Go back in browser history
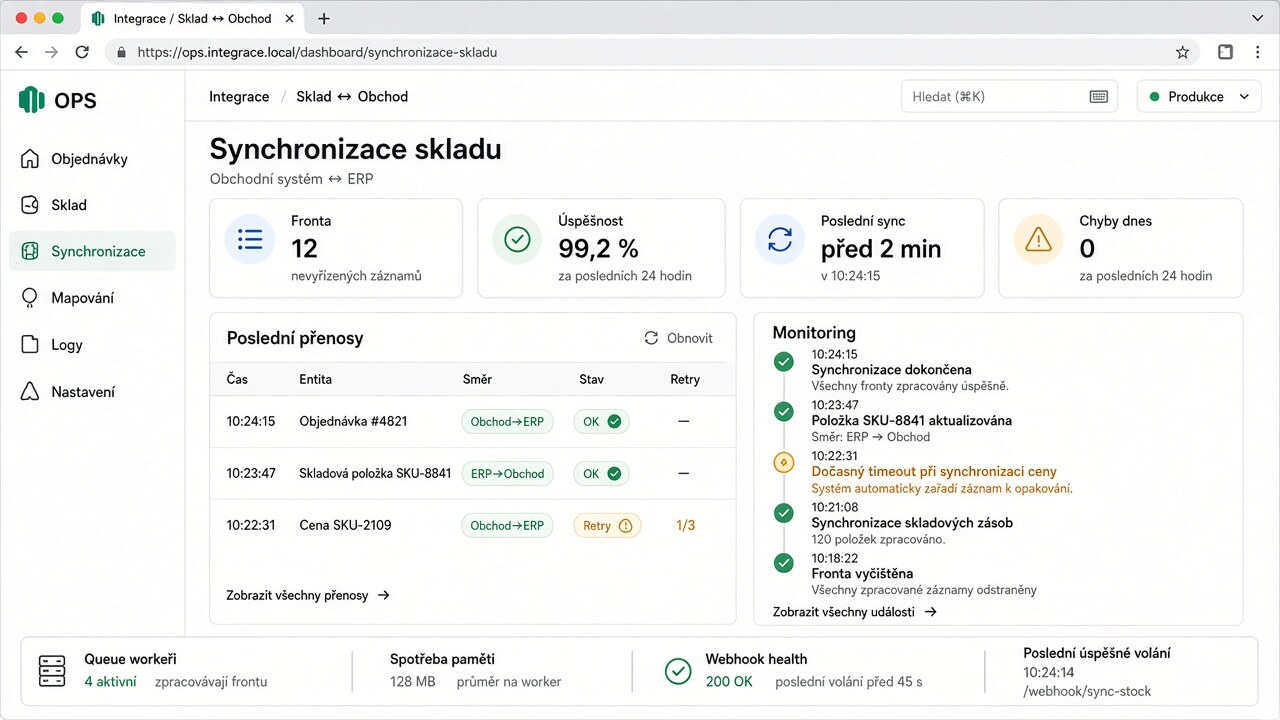Image resolution: width=1280 pixels, height=720 pixels. tap(21, 52)
